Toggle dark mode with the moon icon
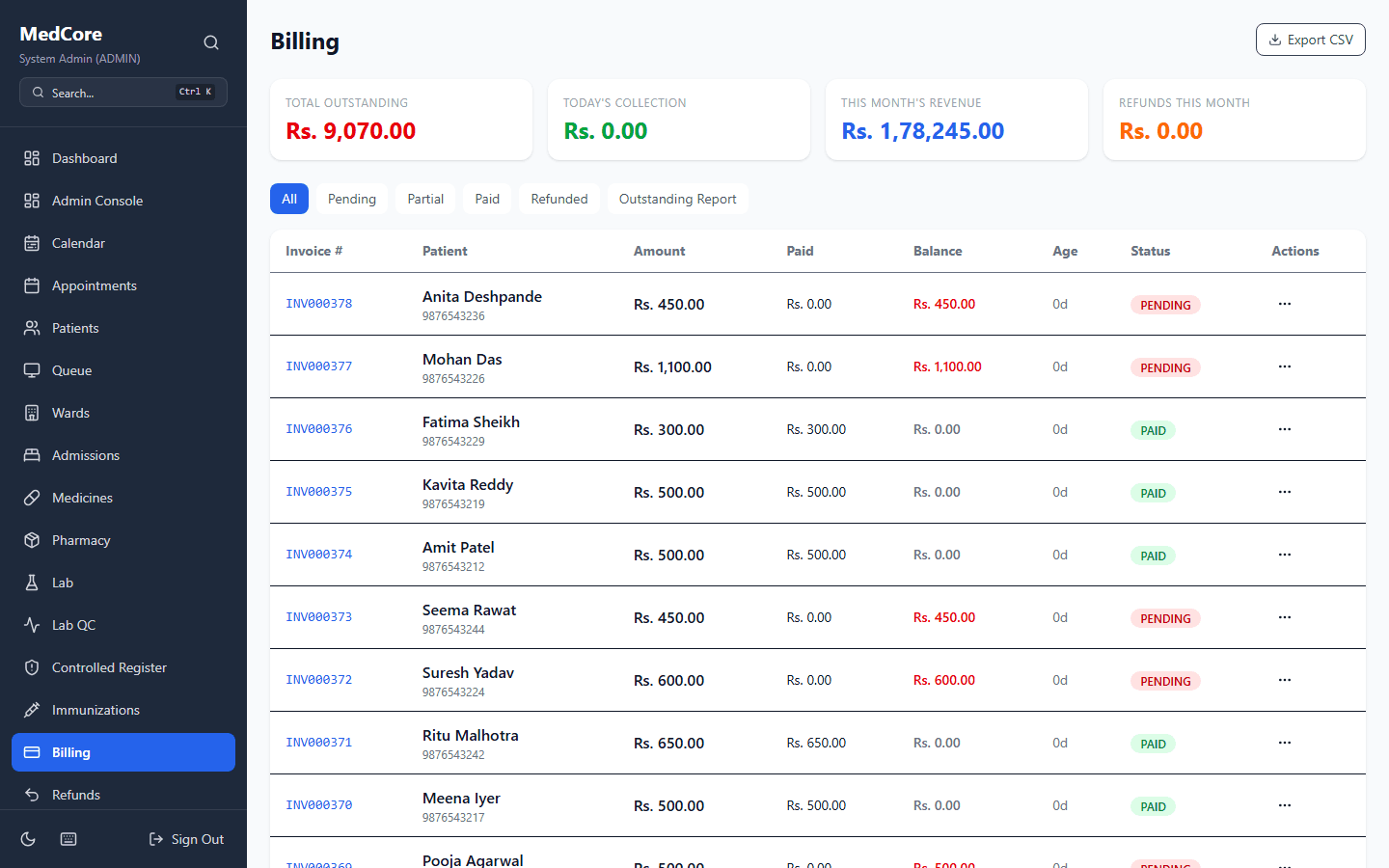Image resolution: width=1389 pixels, height=868 pixels. click(27, 838)
